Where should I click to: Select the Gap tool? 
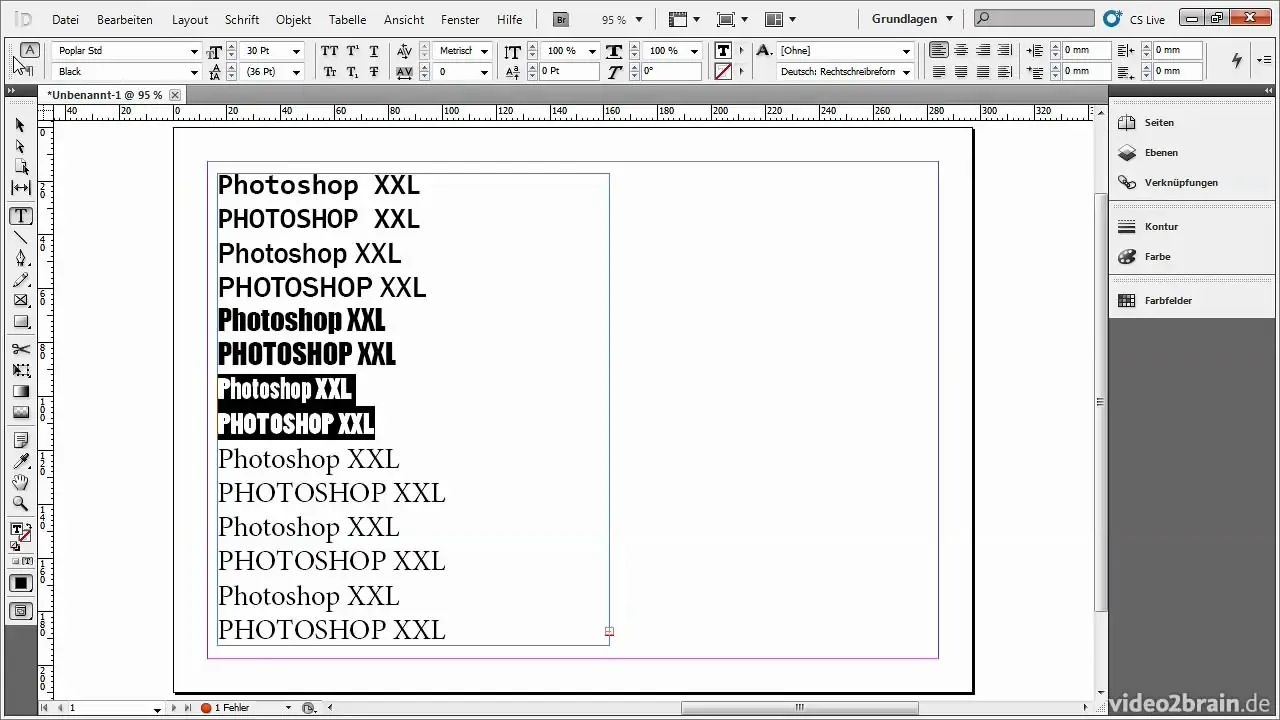[x=20, y=188]
